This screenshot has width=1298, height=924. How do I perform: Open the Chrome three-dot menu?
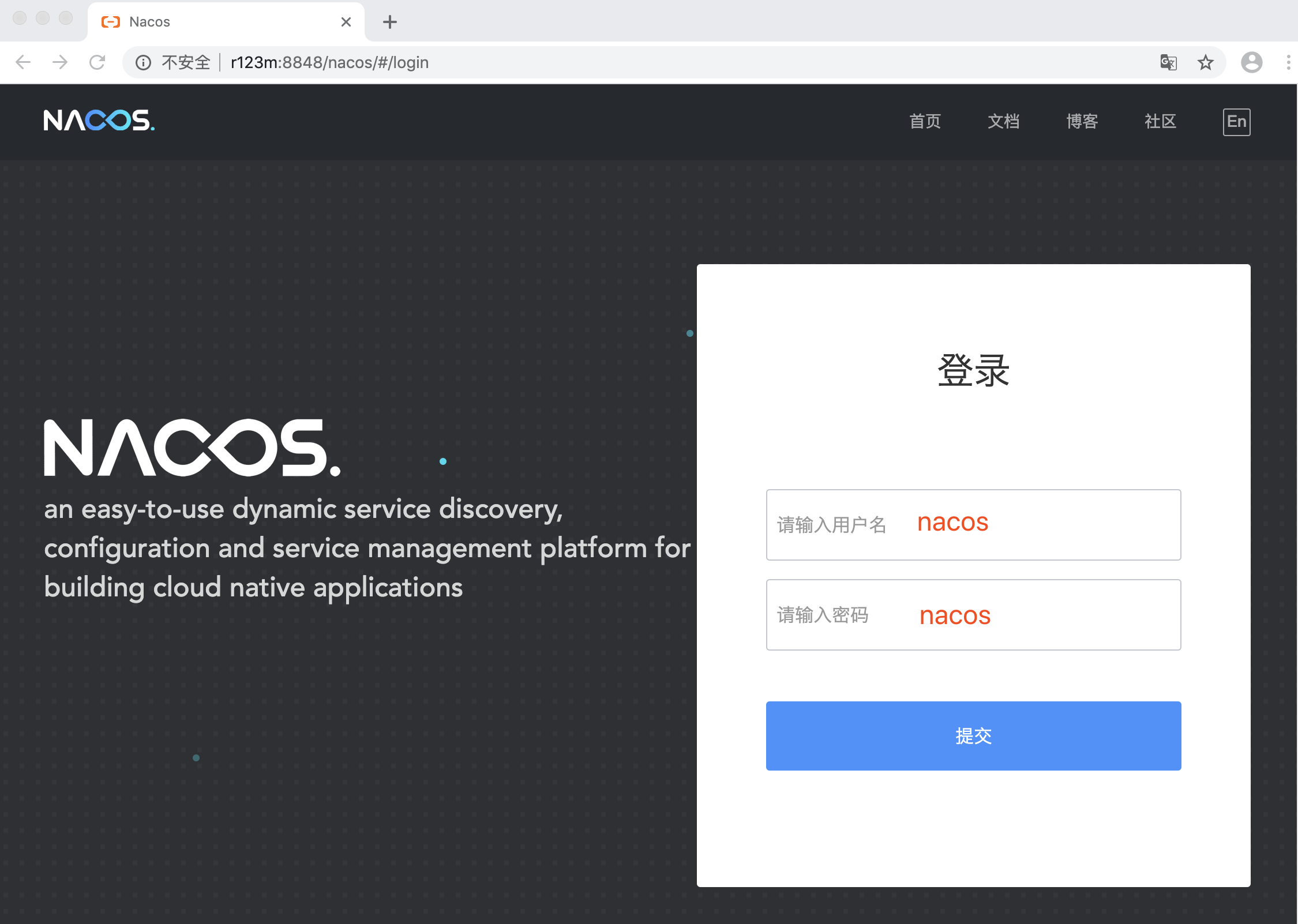[x=1288, y=62]
